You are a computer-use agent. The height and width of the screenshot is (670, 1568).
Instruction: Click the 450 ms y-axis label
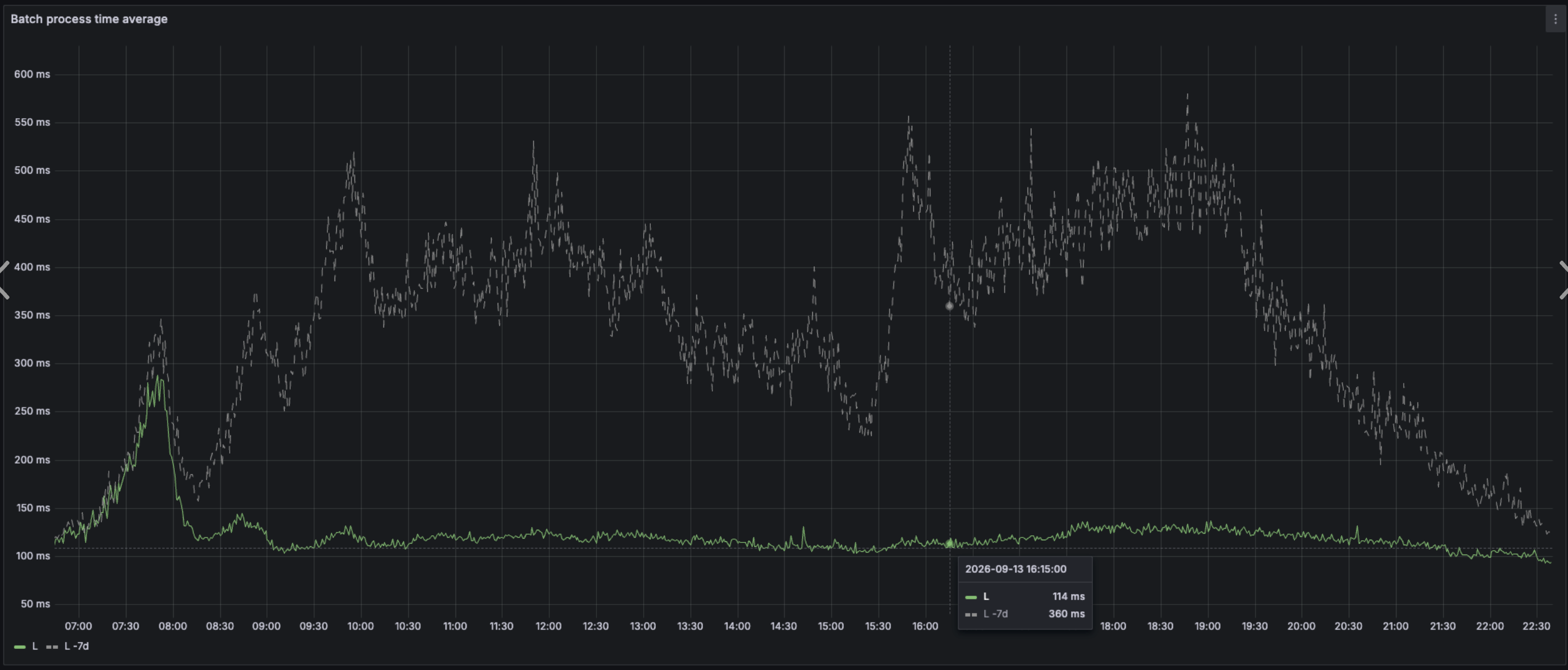[x=32, y=219]
